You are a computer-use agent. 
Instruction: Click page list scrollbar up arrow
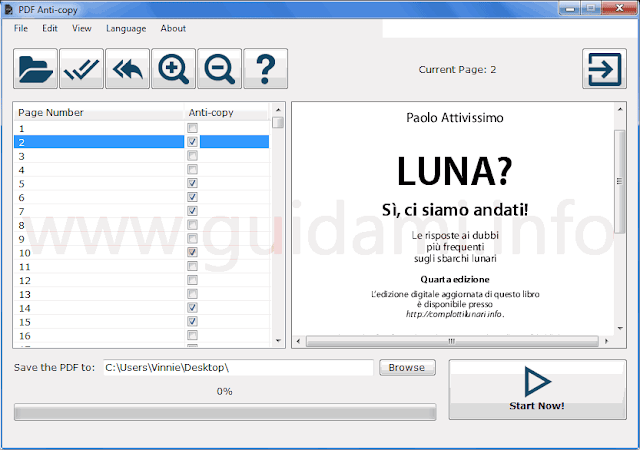click(278, 110)
